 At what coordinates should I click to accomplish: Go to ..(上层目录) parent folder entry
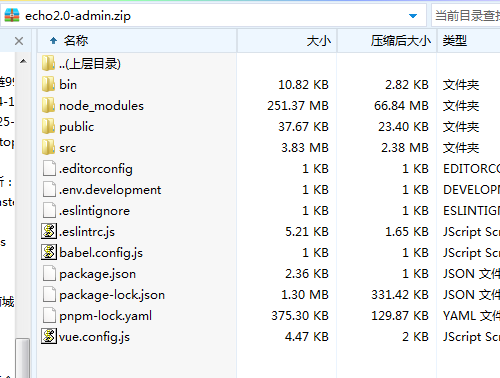90,64
